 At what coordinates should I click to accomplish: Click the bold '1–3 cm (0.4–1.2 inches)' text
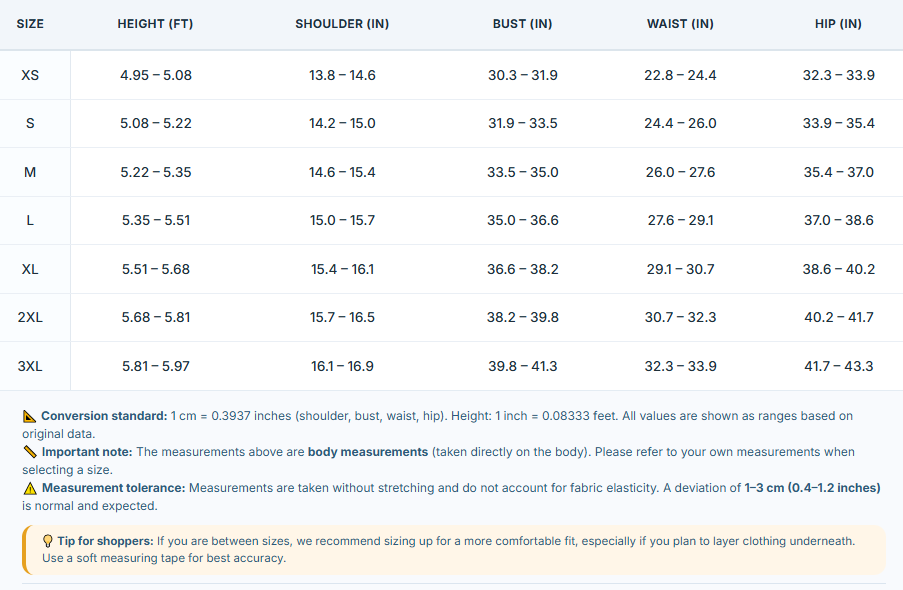point(812,488)
